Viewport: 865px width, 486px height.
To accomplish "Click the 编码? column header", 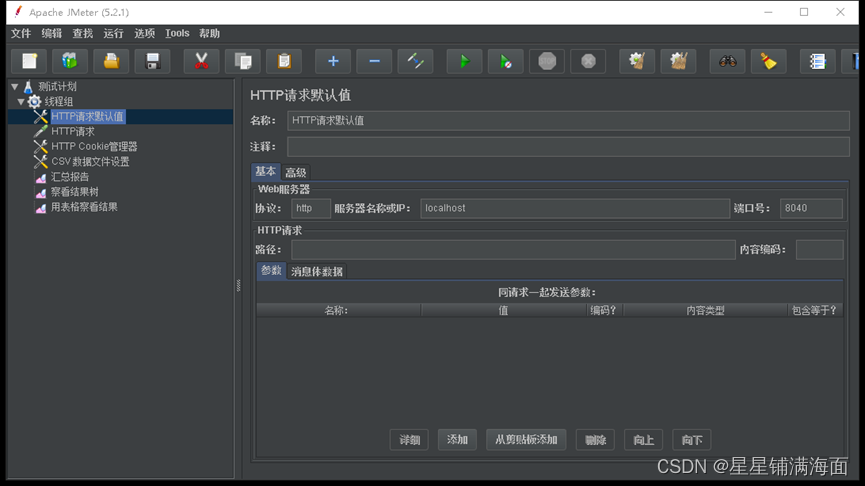I will [x=604, y=311].
